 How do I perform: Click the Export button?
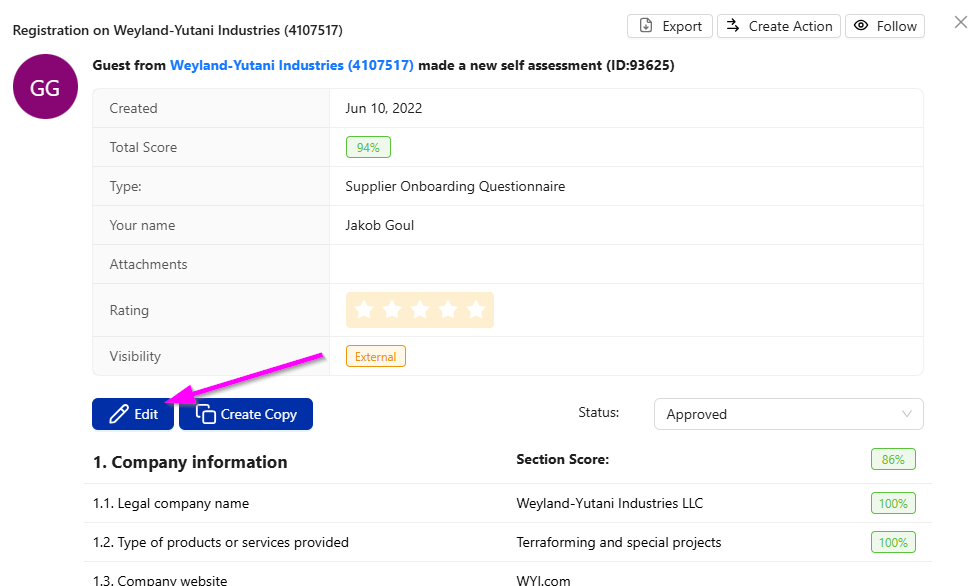pyautogui.click(x=669, y=26)
